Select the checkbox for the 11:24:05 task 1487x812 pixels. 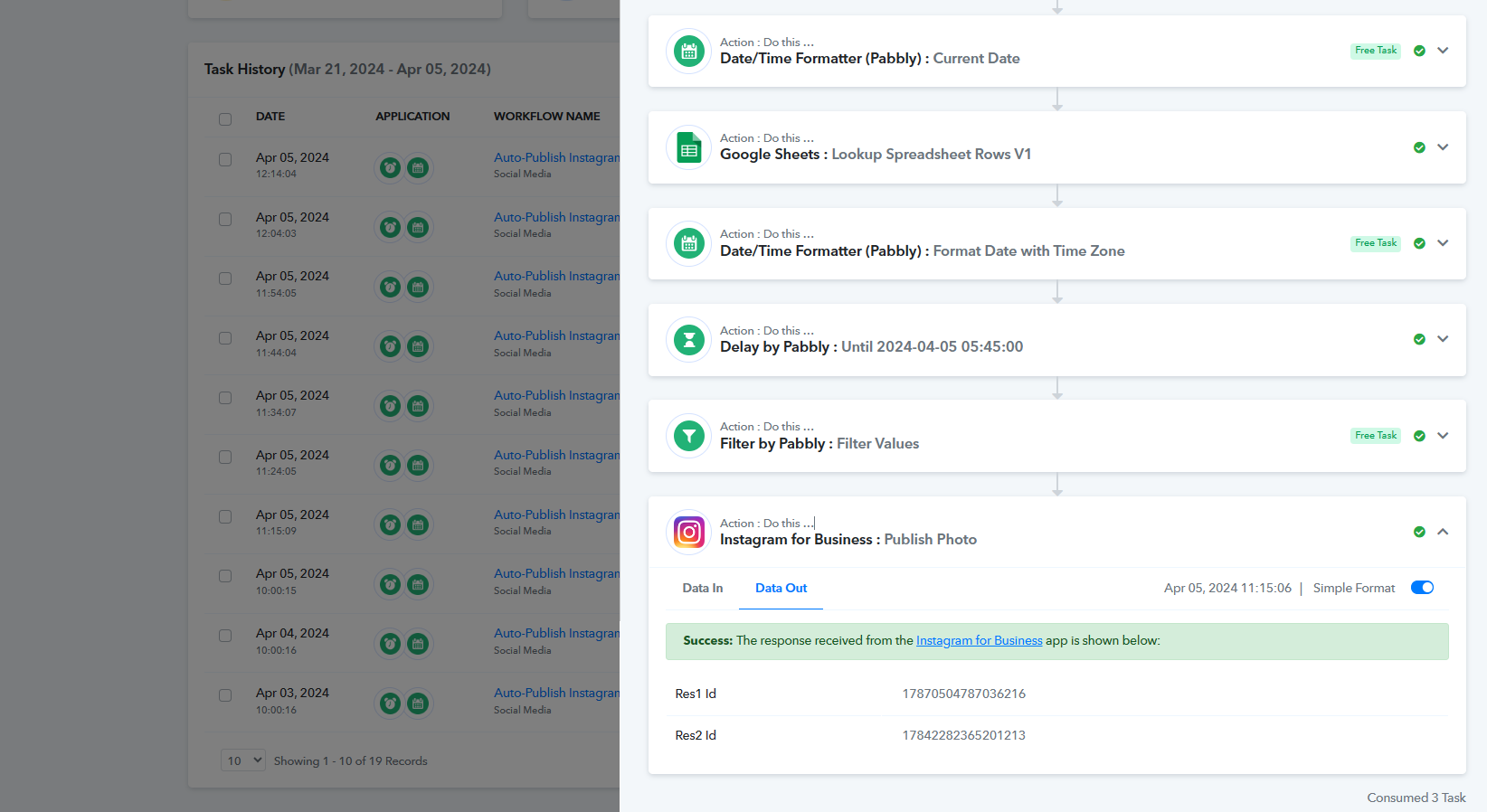225,457
